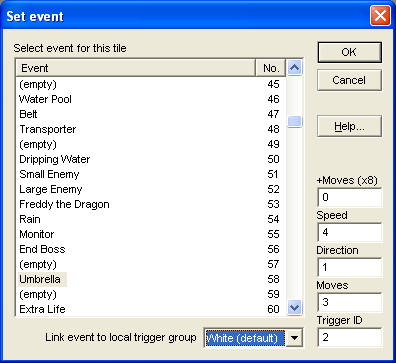Click number 60 in the No. column

click(273, 309)
